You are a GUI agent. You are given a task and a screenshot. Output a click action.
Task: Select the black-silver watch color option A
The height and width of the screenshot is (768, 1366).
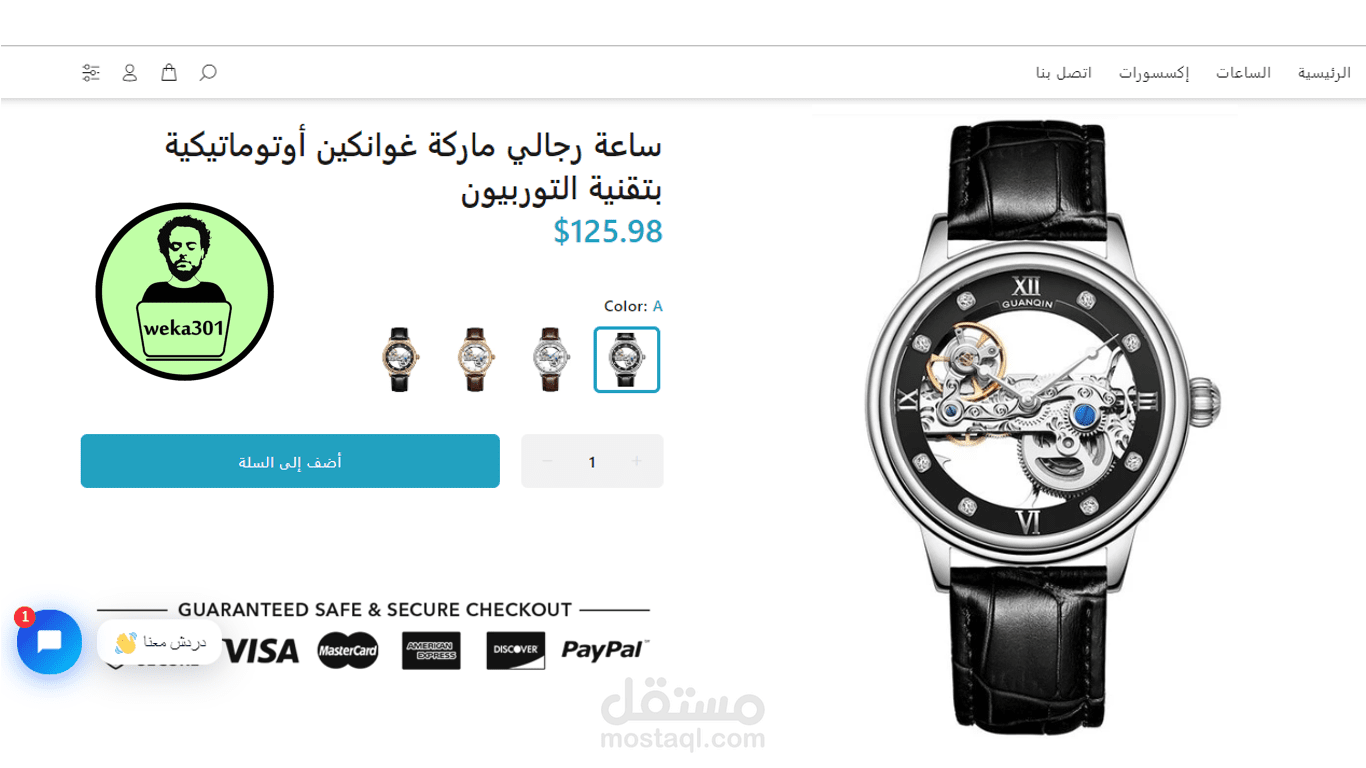pos(627,360)
